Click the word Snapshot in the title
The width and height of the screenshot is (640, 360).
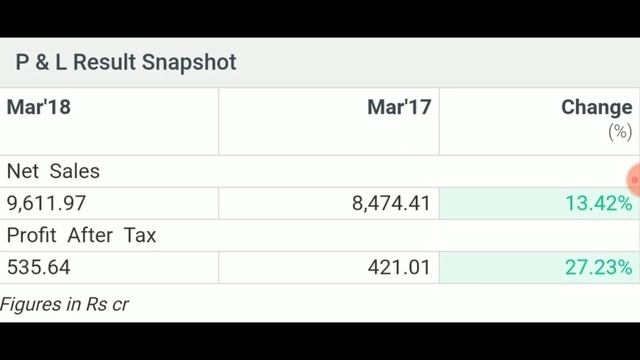(189, 62)
